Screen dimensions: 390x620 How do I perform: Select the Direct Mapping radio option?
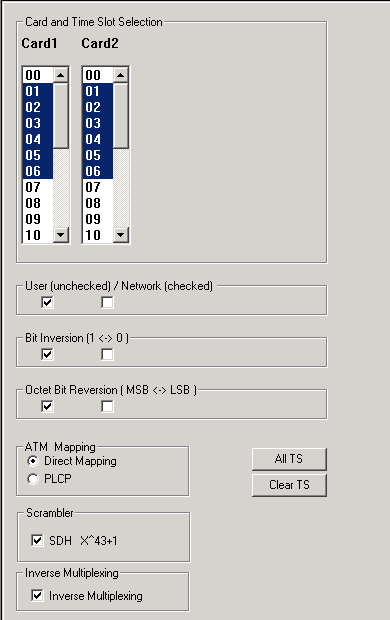coord(33,461)
